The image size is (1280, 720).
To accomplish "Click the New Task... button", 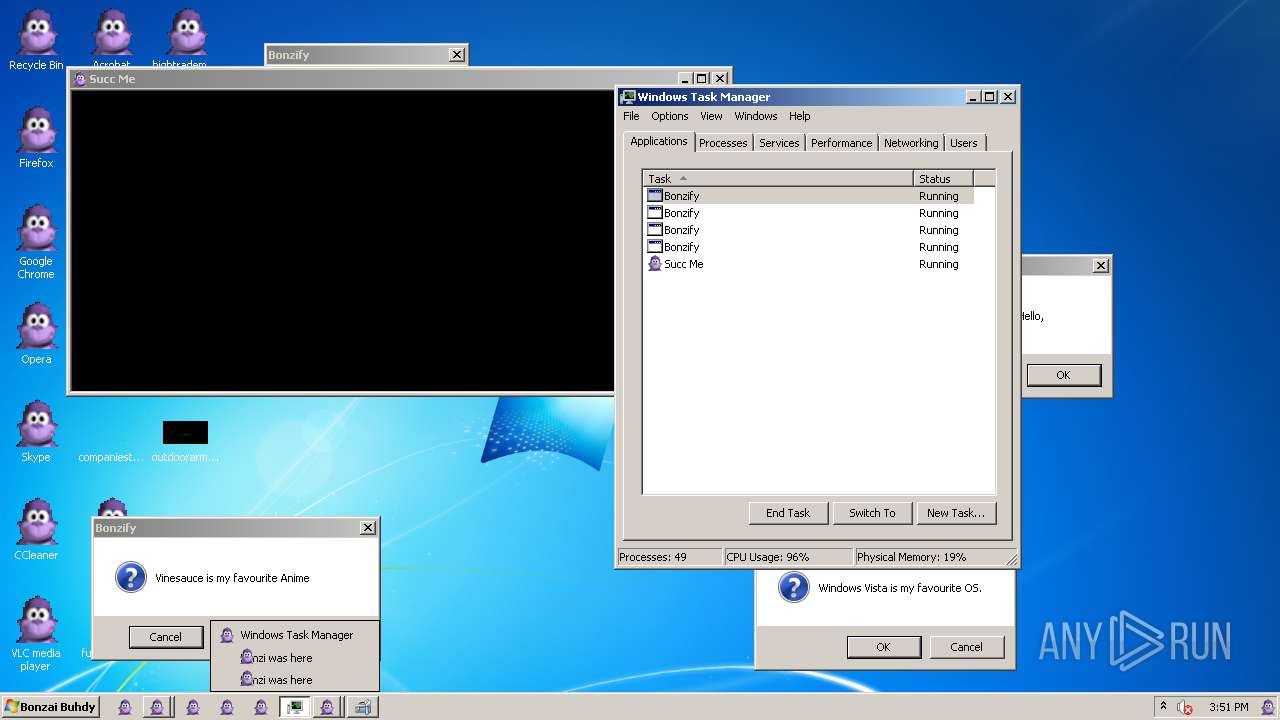I will click(x=955, y=513).
